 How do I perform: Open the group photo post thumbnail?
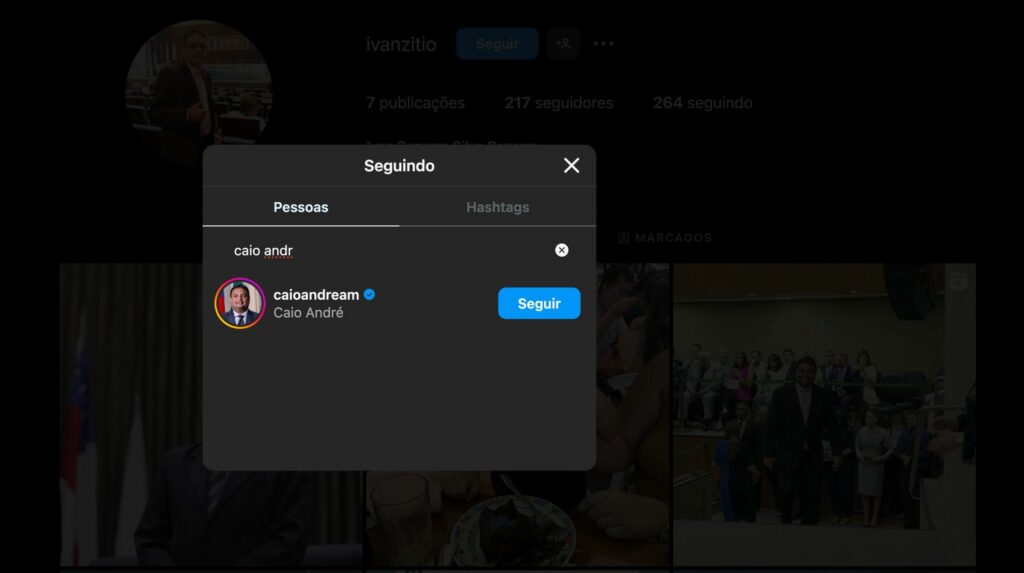pyautogui.click(x=823, y=415)
